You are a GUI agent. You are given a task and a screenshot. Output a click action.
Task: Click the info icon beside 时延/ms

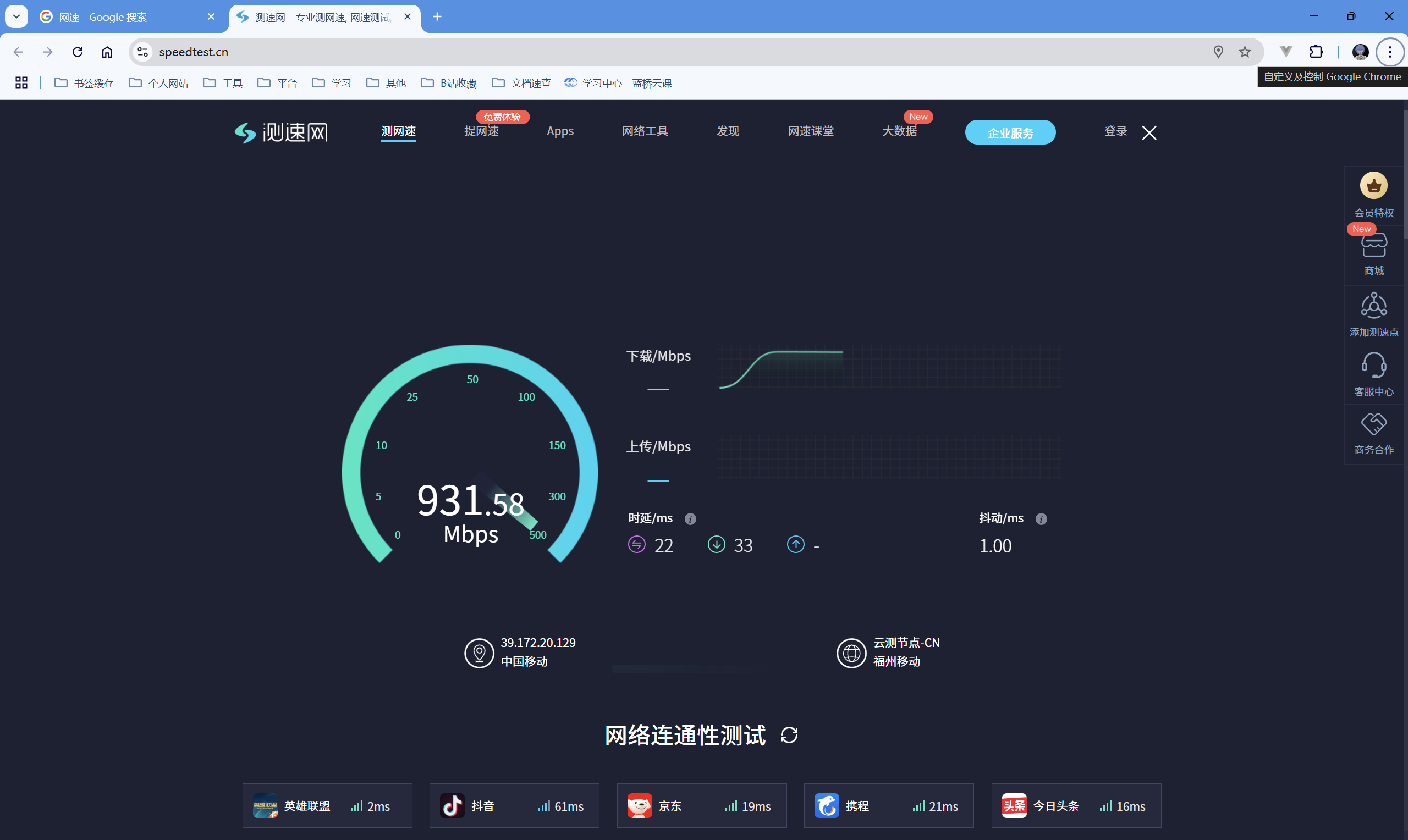pyautogui.click(x=690, y=519)
